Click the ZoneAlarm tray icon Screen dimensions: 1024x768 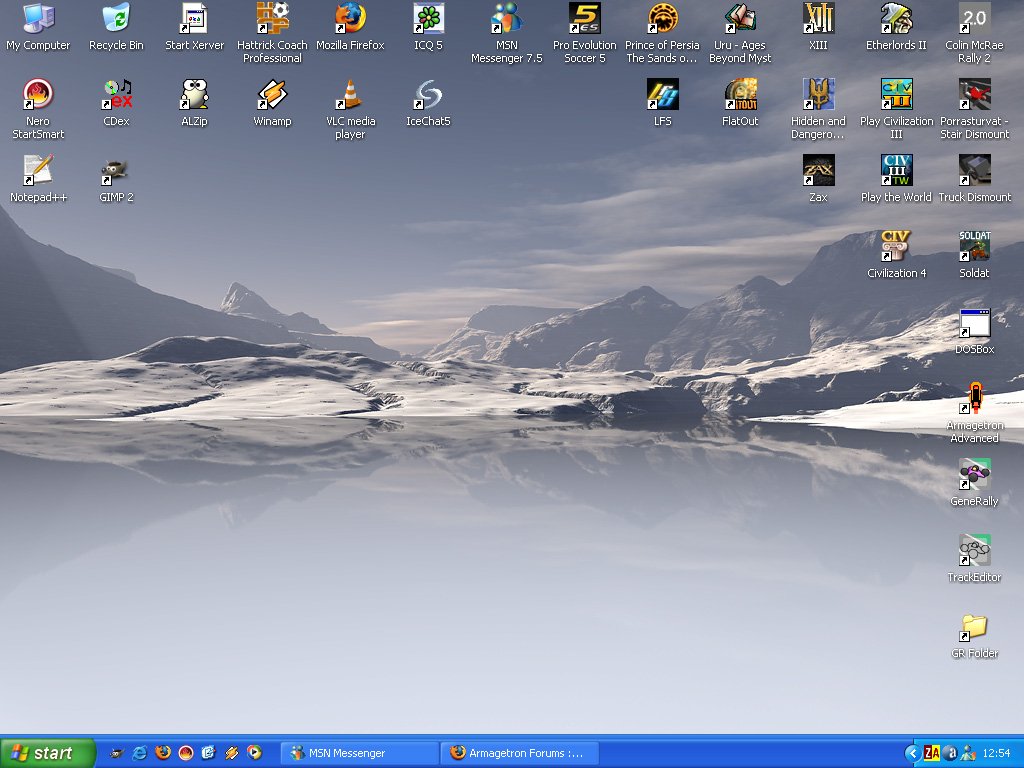click(931, 753)
